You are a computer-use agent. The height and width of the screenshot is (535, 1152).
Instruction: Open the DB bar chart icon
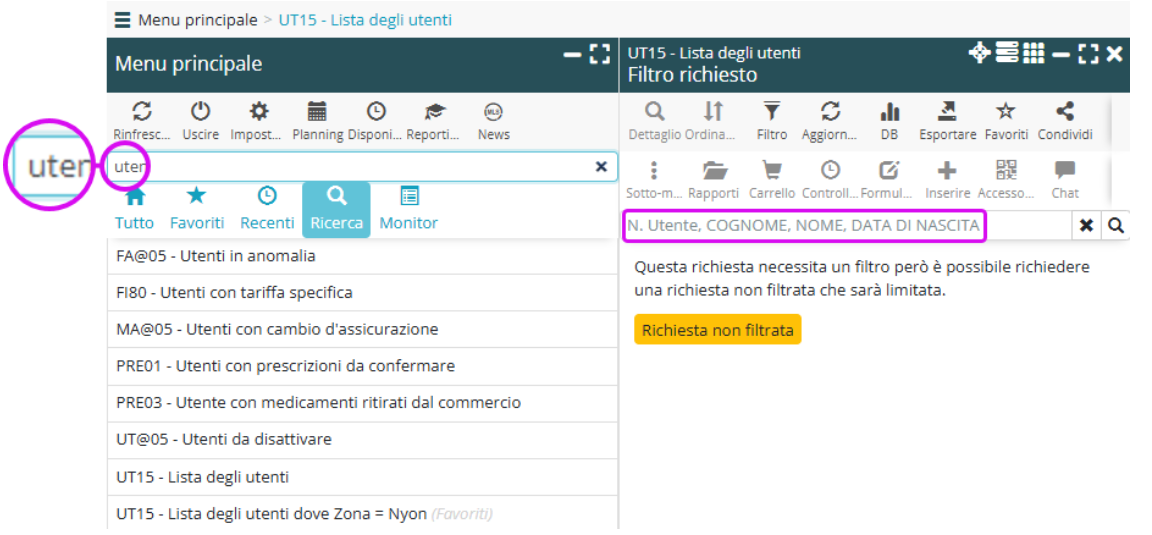point(889,112)
